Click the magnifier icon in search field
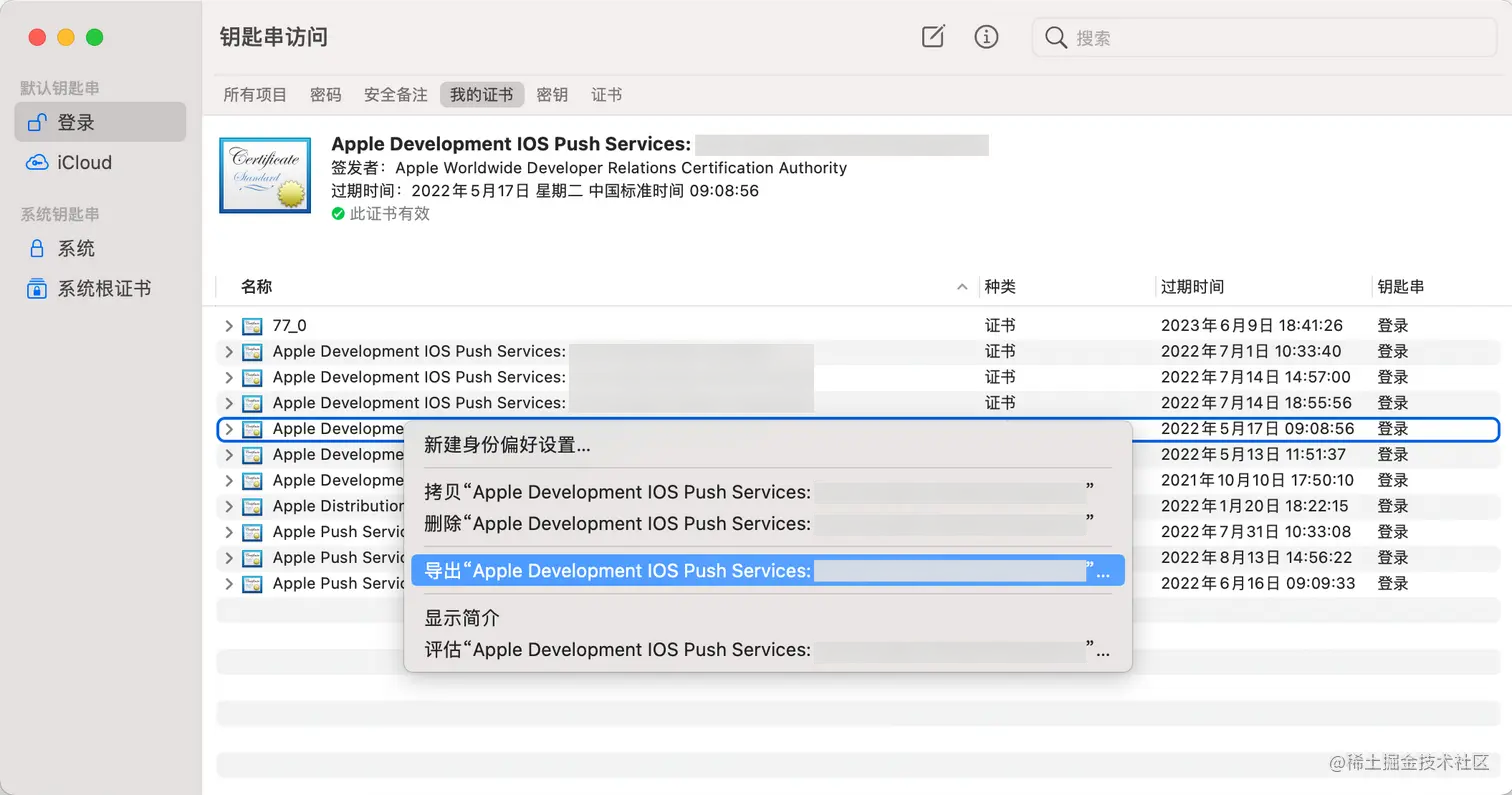Image resolution: width=1512 pixels, height=795 pixels. coord(1055,38)
